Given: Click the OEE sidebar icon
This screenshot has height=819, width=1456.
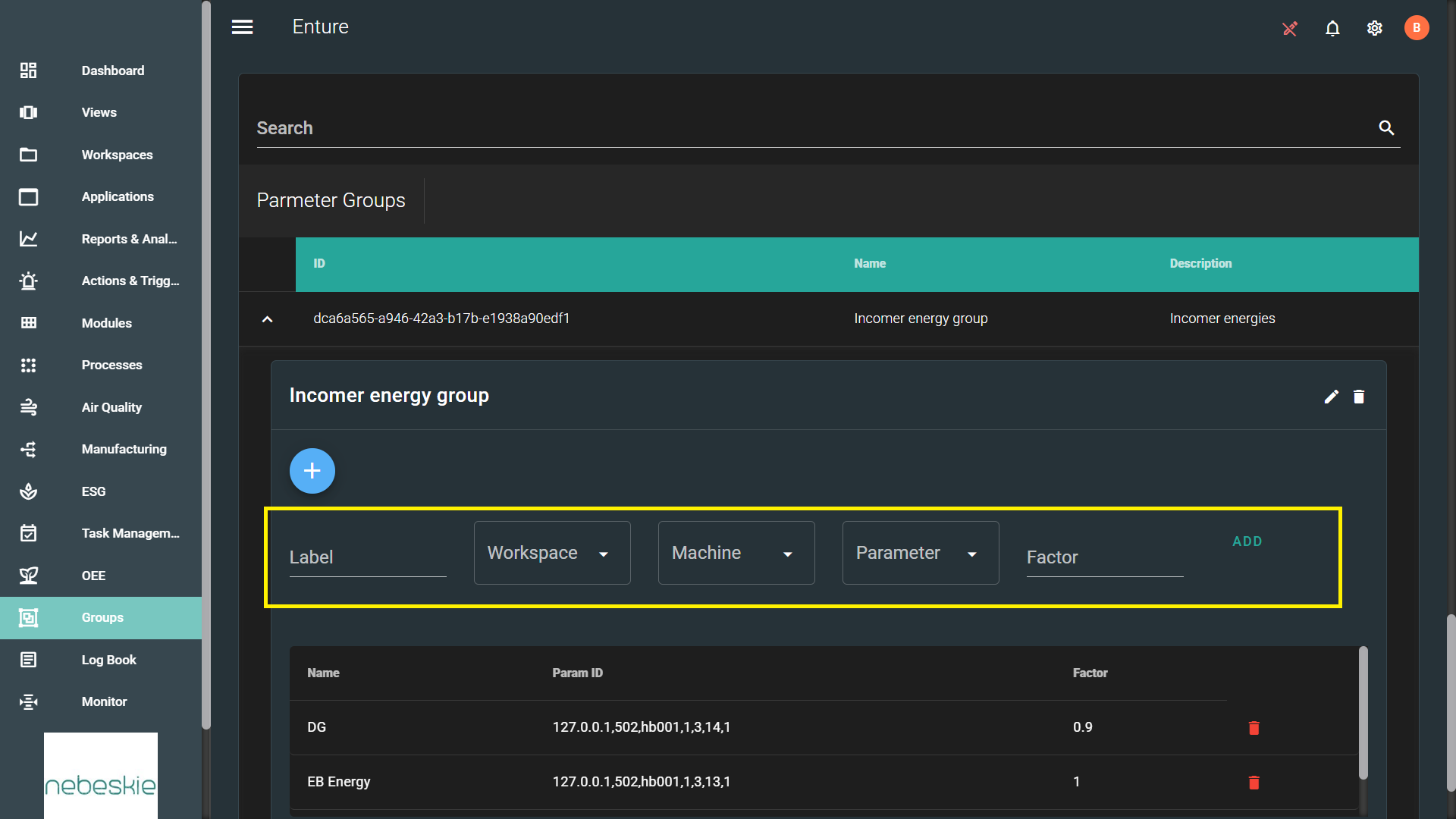Looking at the screenshot, I should 28,576.
